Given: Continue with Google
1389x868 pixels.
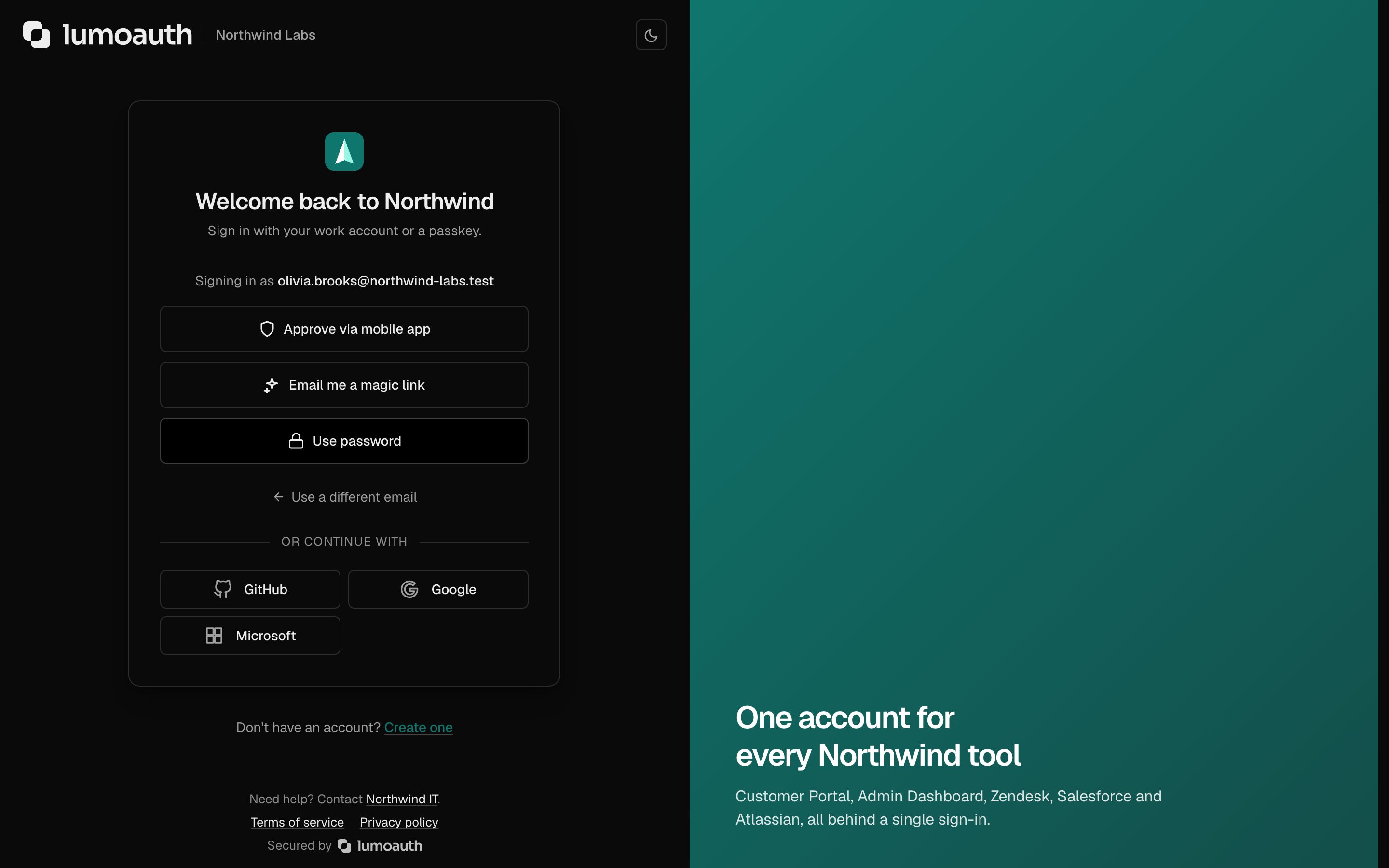Looking at the screenshot, I should [x=438, y=589].
